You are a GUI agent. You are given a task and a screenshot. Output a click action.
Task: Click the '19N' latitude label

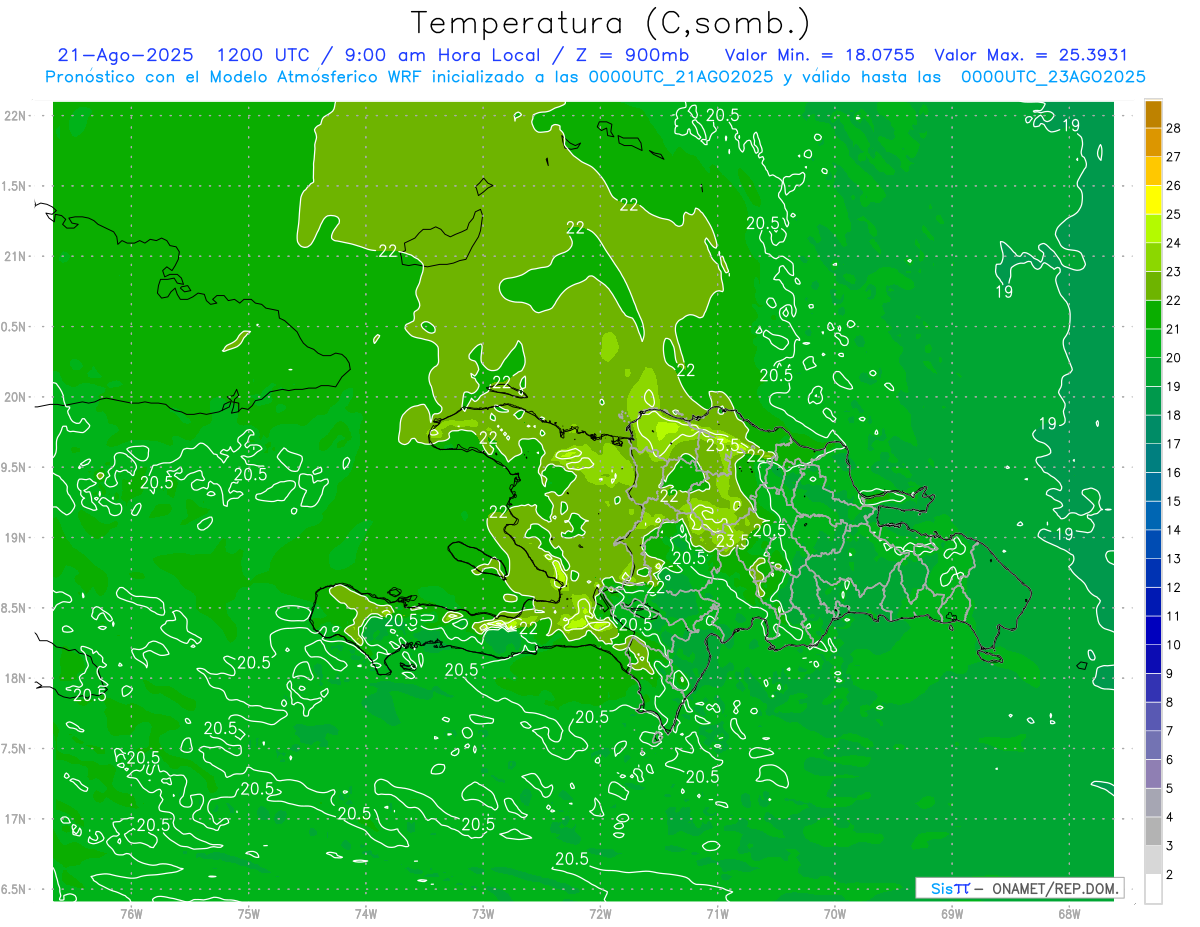pyautogui.click(x=15, y=538)
